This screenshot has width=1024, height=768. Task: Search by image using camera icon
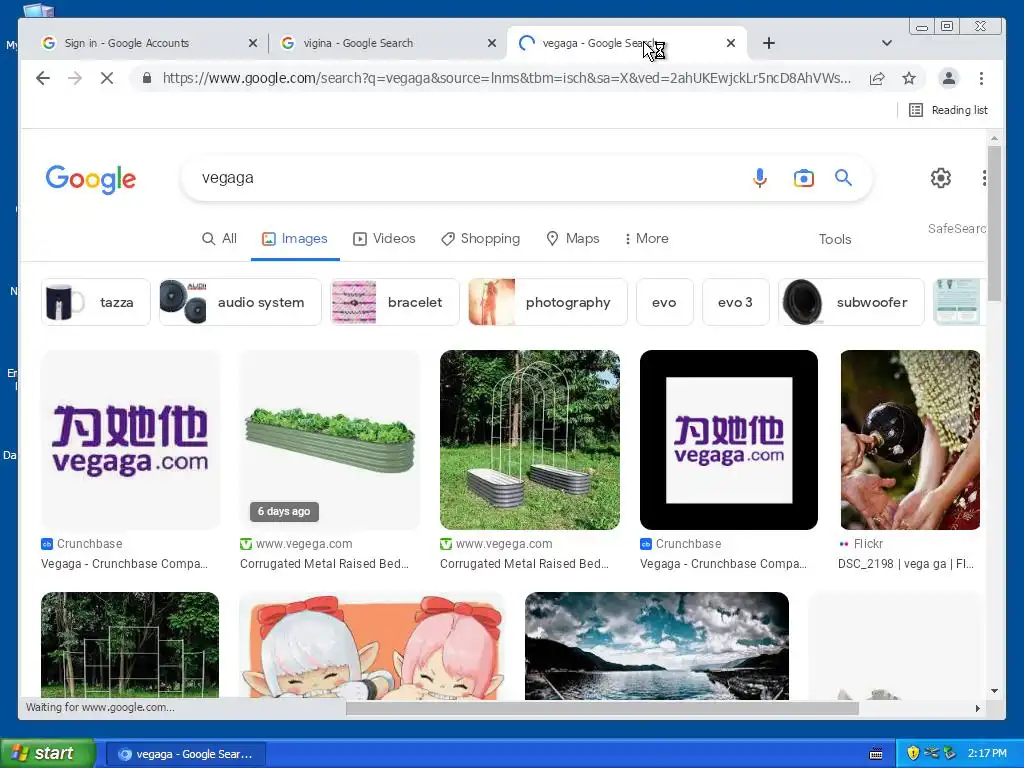[803, 178]
